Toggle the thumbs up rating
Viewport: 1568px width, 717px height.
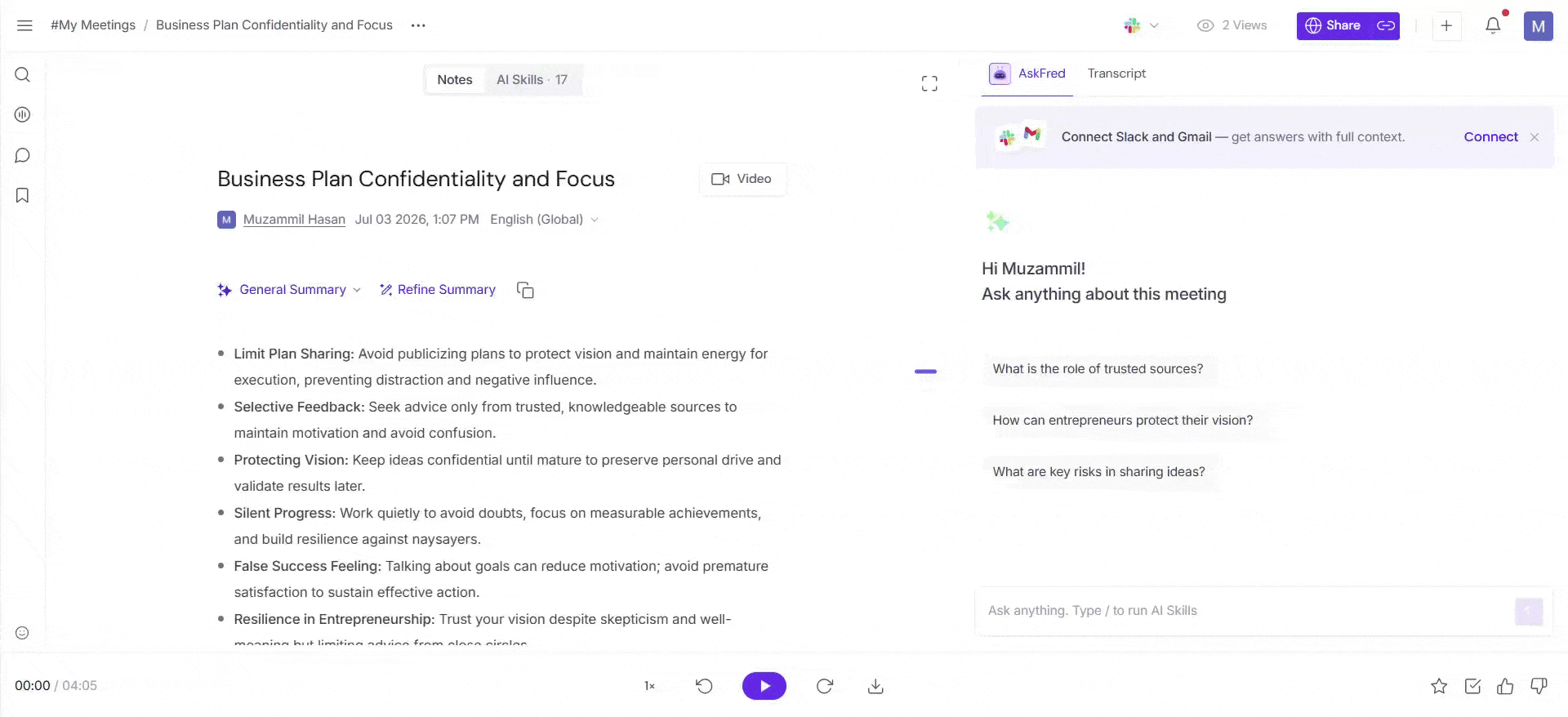point(1505,686)
